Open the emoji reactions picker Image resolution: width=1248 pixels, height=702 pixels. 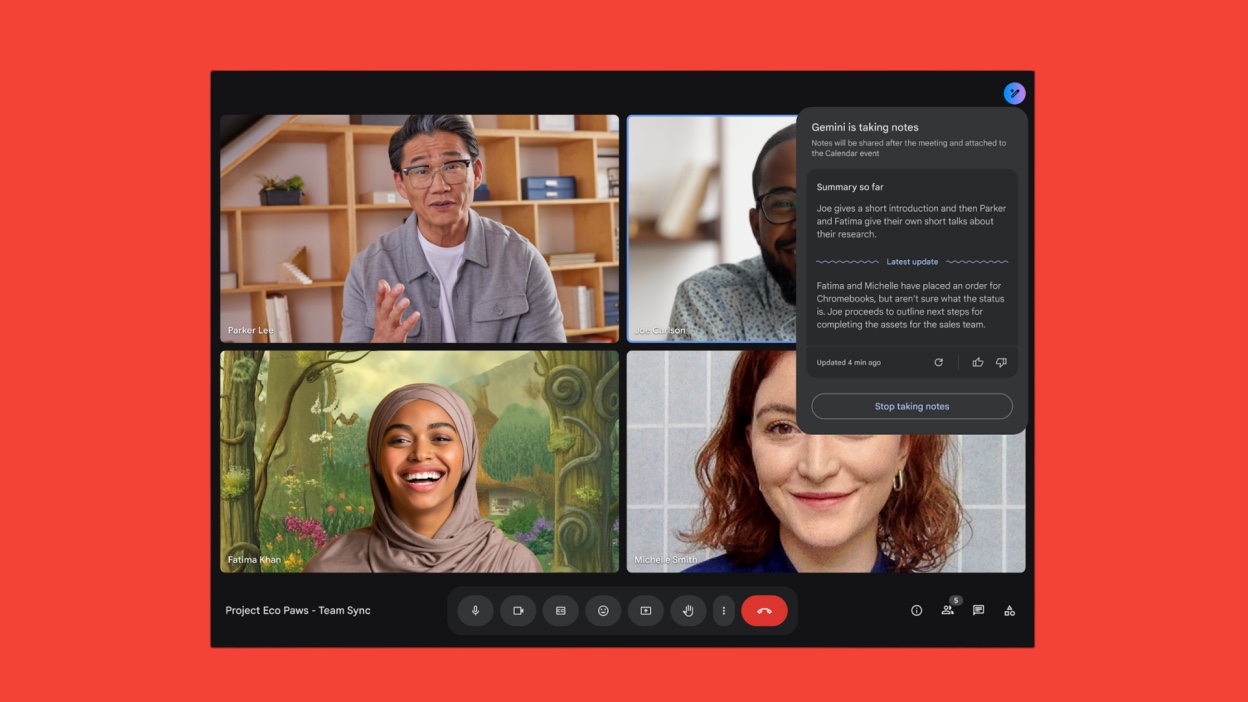(603, 611)
